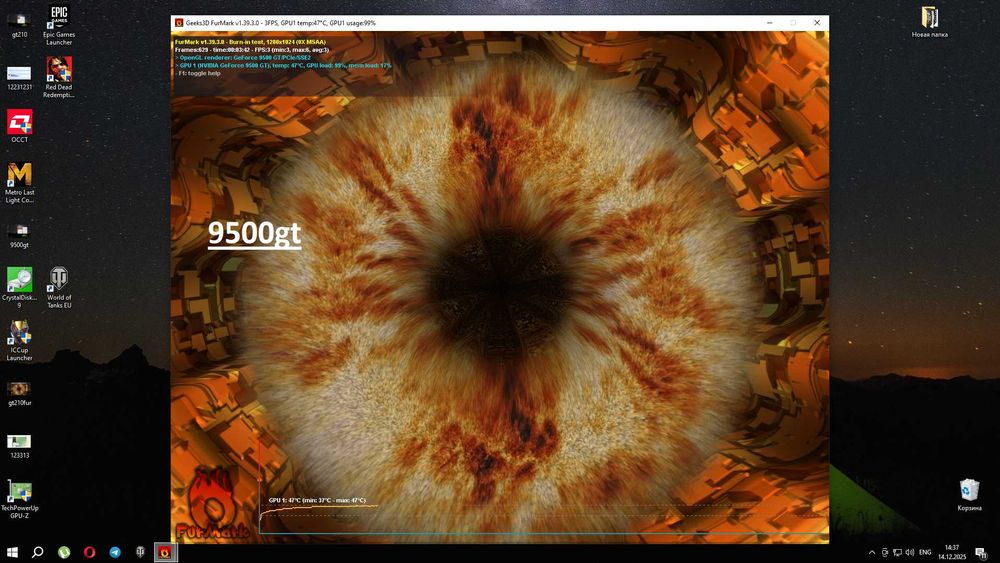Click the OpenGL renderer info line
This screenshot has width=1000, height=563.
(243, 57)
